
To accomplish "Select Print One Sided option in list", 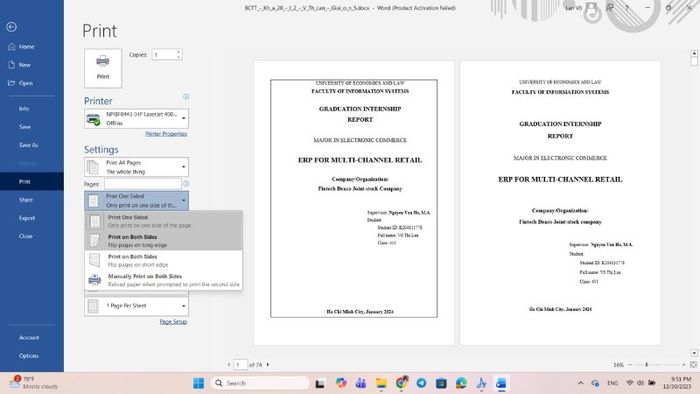I will click(x=163, y=221).
